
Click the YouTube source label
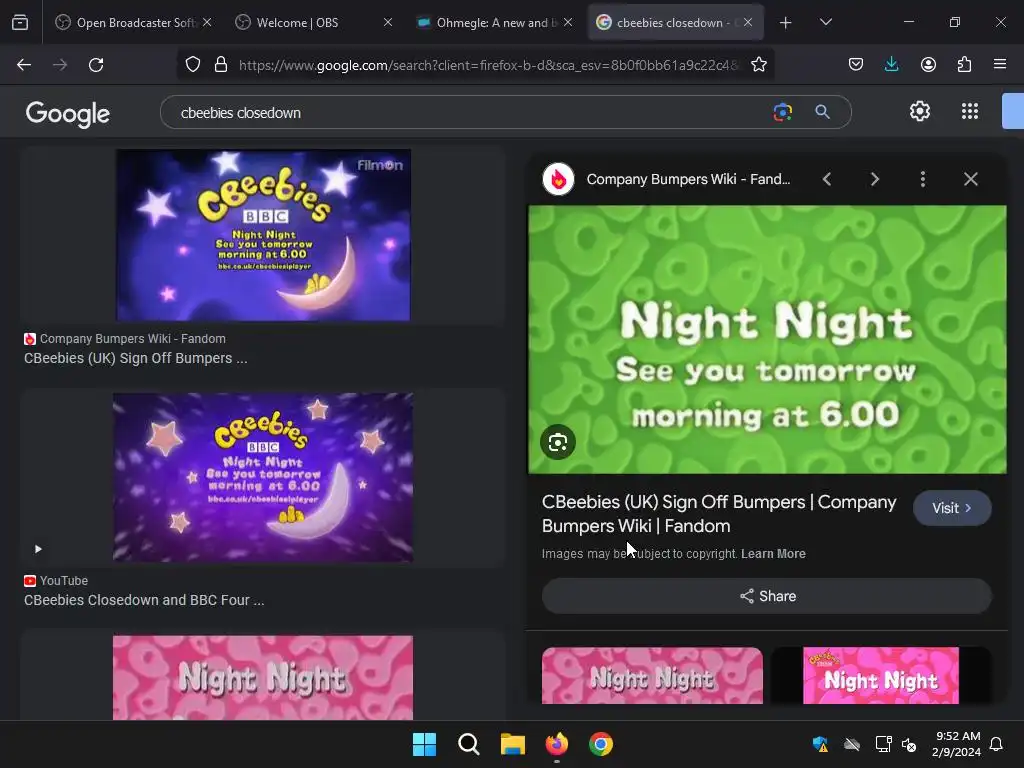pyautogui.click(x=63, y=581)
